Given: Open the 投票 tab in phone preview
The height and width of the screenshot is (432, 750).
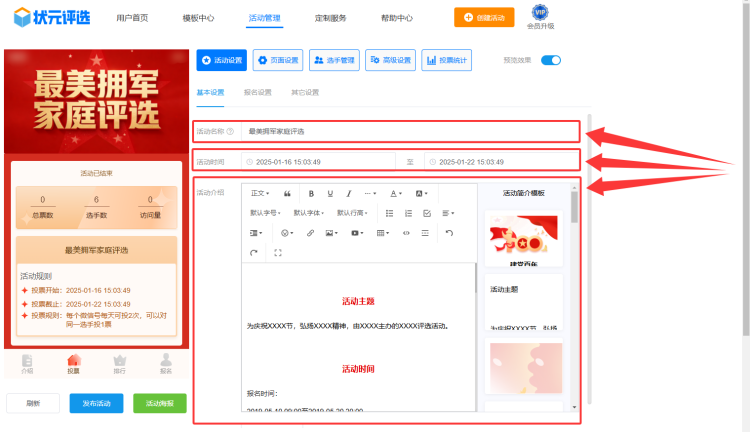Looking at the screenshot, I should point(73,364).
